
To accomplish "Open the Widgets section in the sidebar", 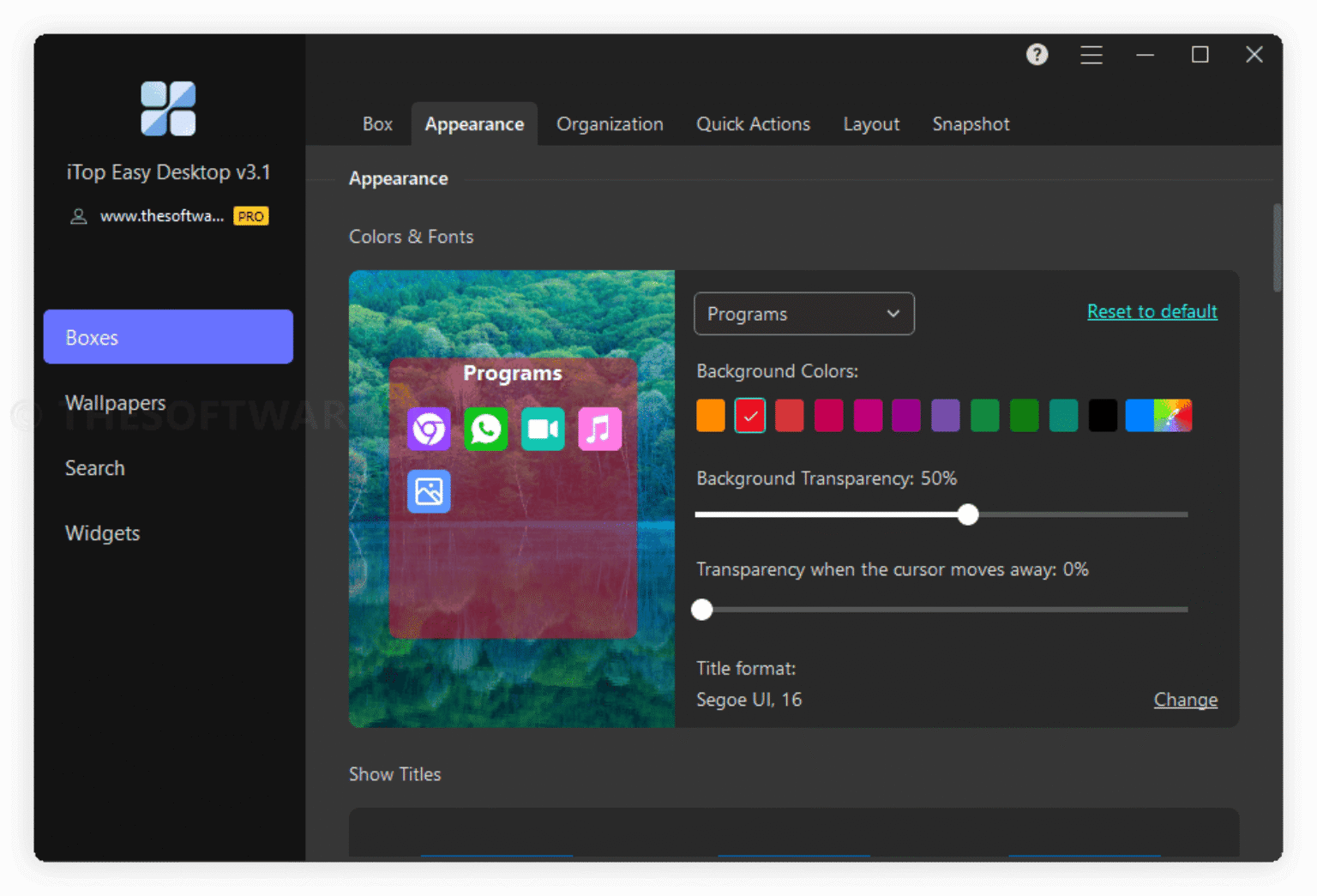I will (102, 532).
